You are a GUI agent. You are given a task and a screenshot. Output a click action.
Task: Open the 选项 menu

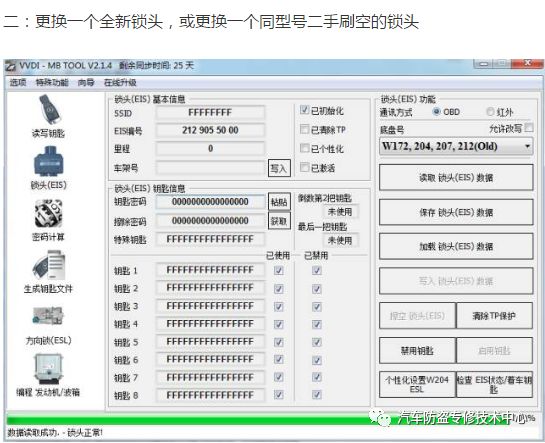[x=18, y=82]
